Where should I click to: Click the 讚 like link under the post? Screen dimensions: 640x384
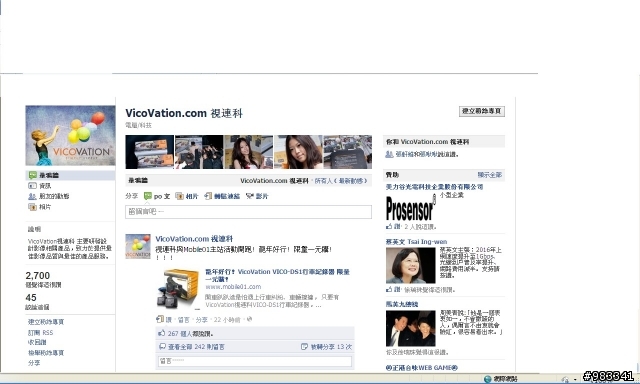[169, 320]
